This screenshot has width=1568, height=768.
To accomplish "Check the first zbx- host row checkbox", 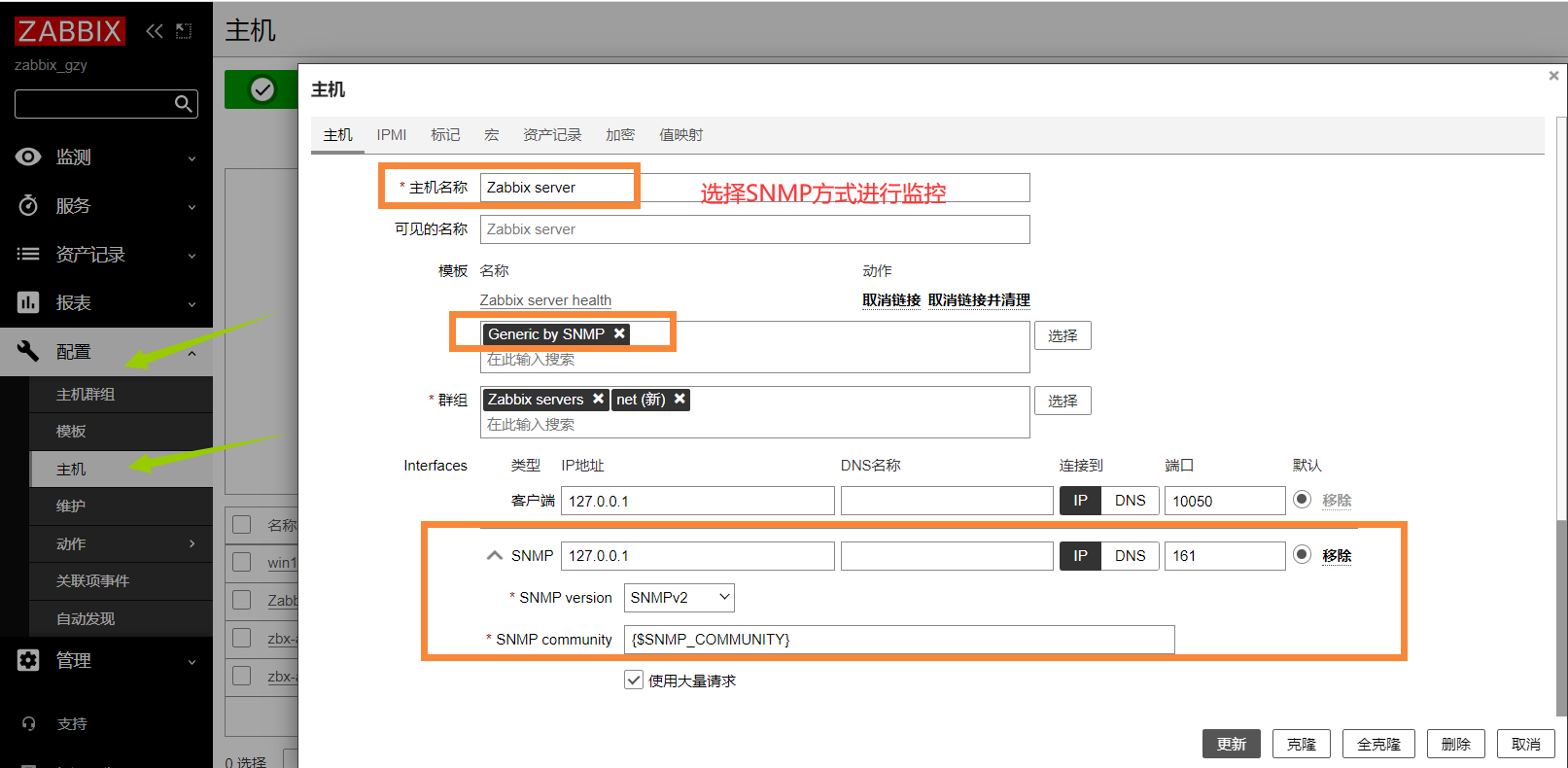I will (242, 638).
